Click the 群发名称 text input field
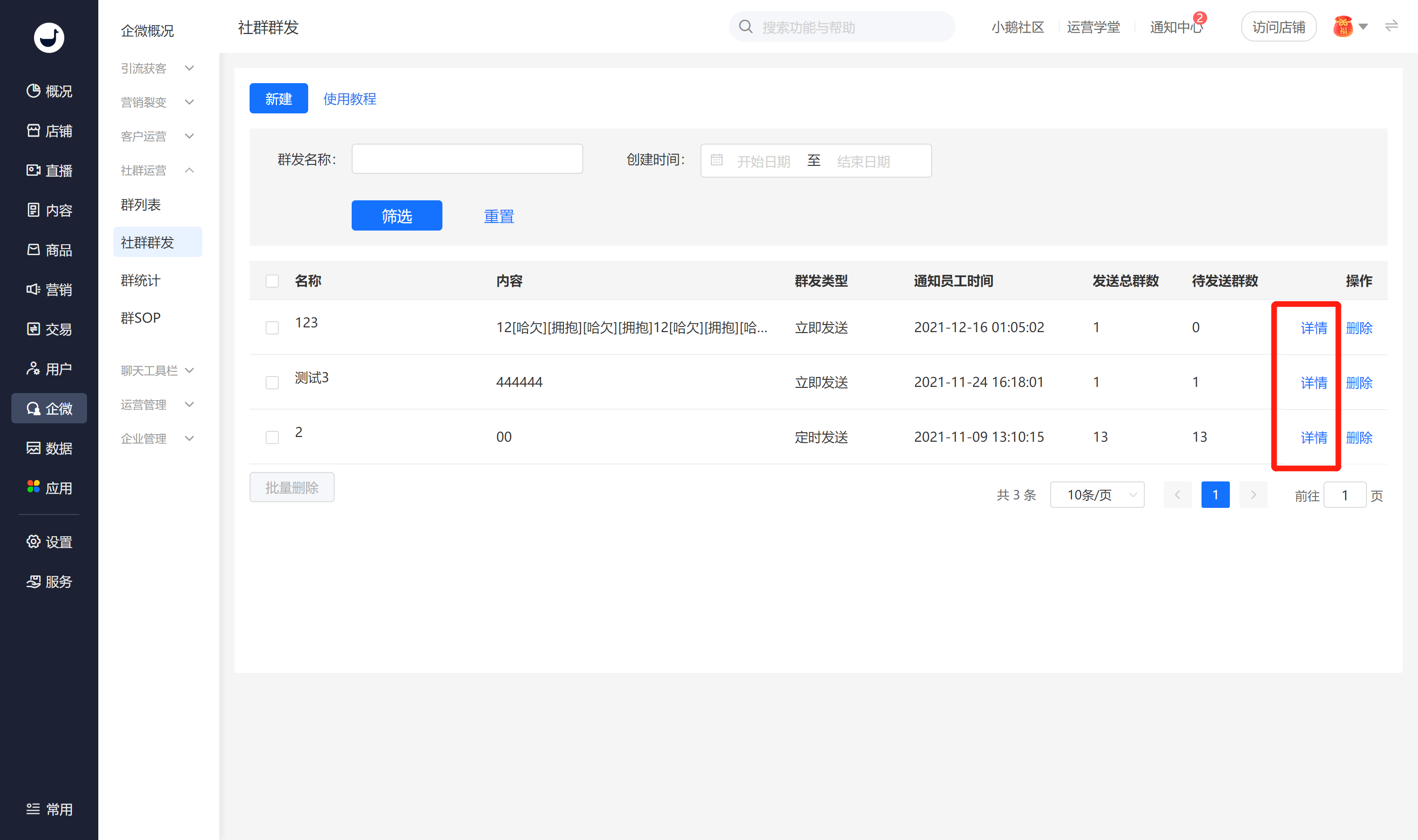The image size is (1418, 840). pos(467,158)
